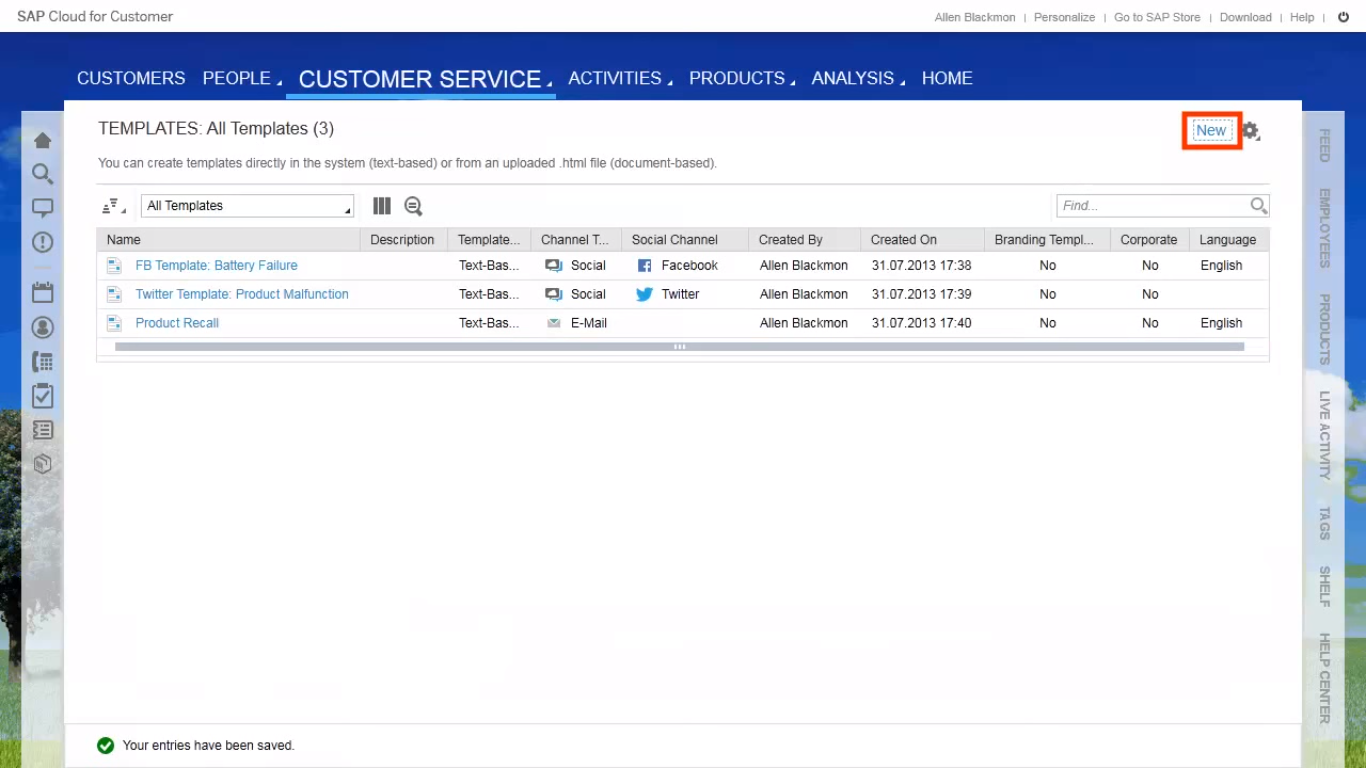
Task: Open the home icon in left sidebar
Action: point(43,140)
